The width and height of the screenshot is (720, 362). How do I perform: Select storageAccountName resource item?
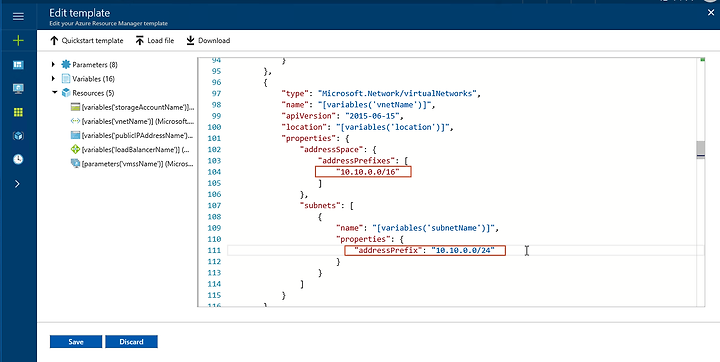click(x=138, y=107)
